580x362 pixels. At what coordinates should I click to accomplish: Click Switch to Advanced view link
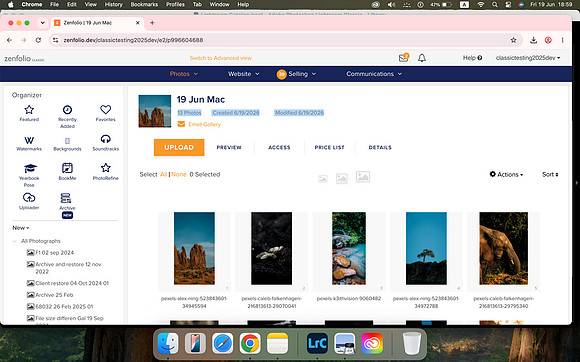(x=220, y=58)
